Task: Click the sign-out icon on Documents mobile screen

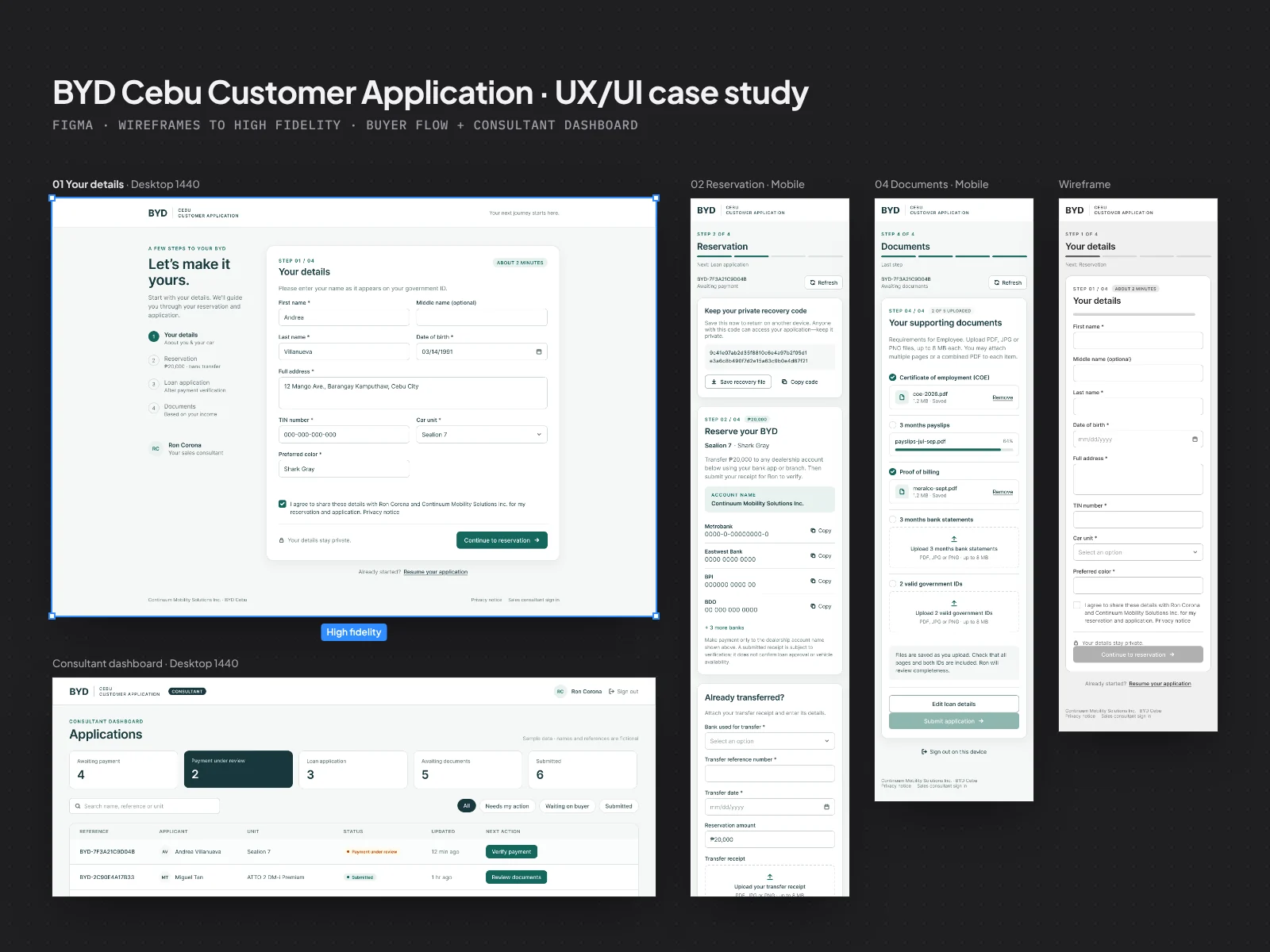Action: [924, 751]
